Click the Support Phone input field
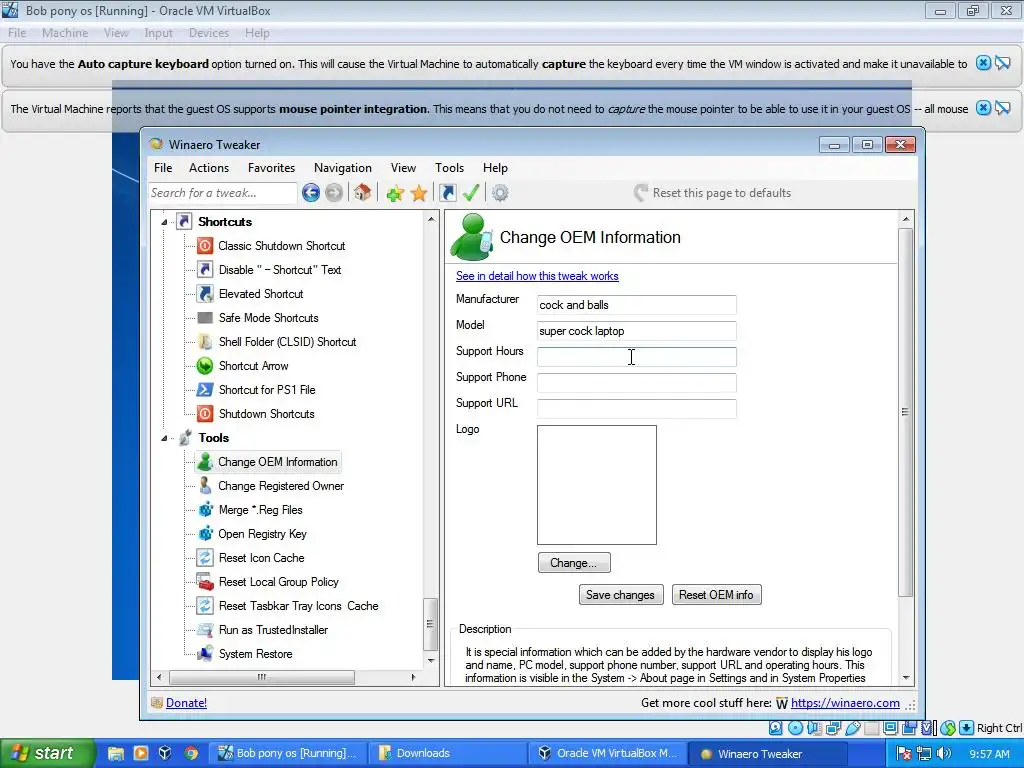Viewport: 1024px width, 768px height. coord(636,383)
